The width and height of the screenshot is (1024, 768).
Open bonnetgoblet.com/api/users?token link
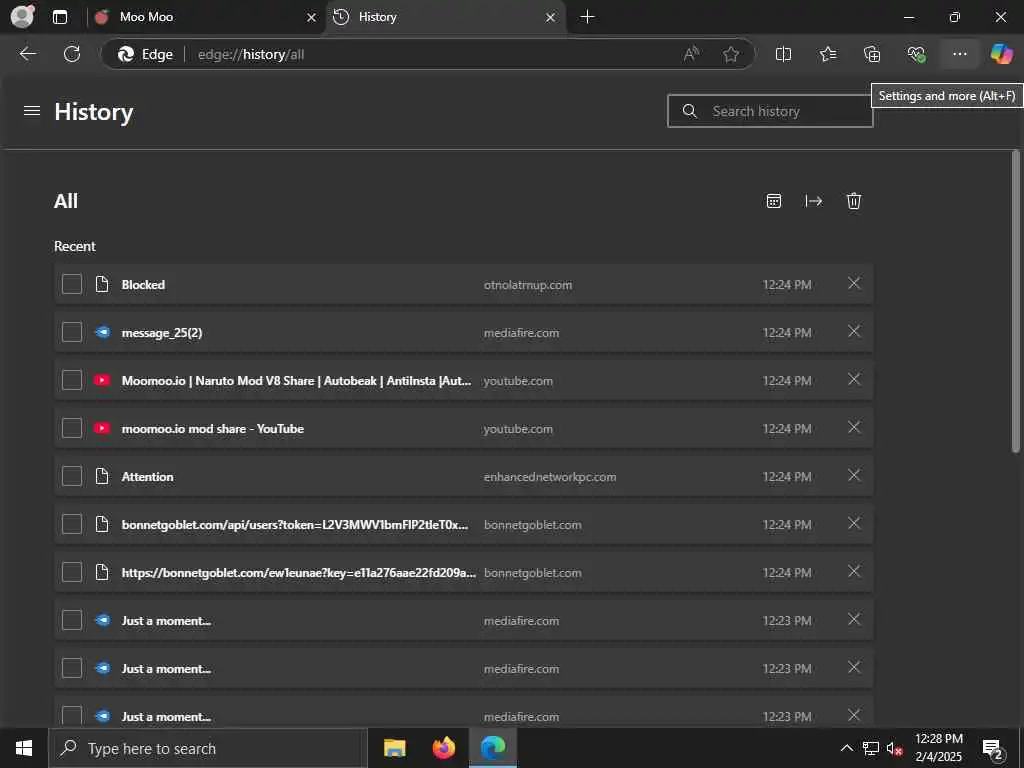tap(295, 525)
